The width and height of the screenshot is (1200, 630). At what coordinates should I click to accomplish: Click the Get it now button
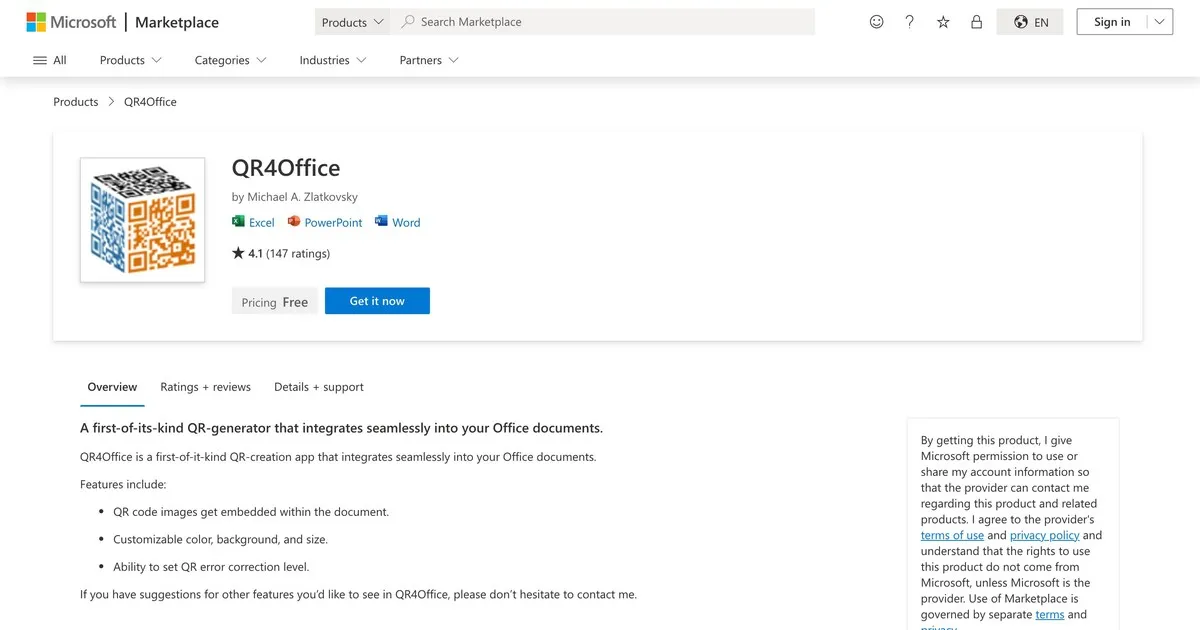pyautogui.click(x=377, y=300)
